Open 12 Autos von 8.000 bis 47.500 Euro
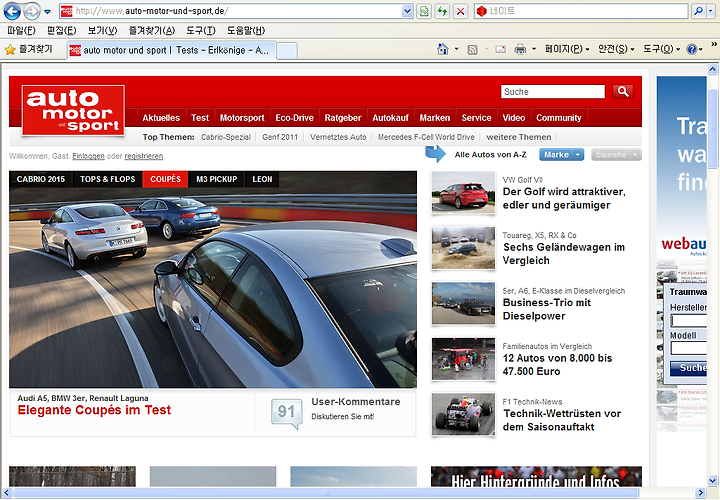This screenshot has height=500, width=720. click(557, 365)
